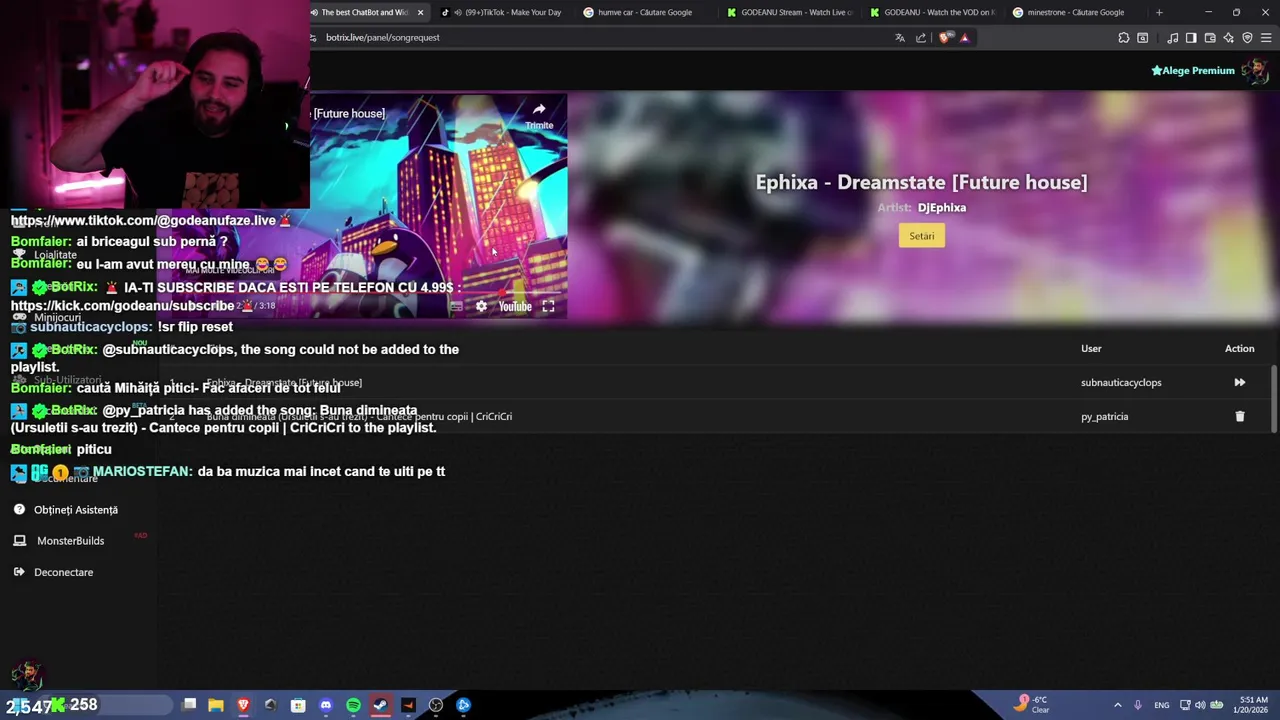Open Microsoft Store from the taskbar
Image resolution: width=1280 pixels, height=720 pixels.
pos(298,705)
